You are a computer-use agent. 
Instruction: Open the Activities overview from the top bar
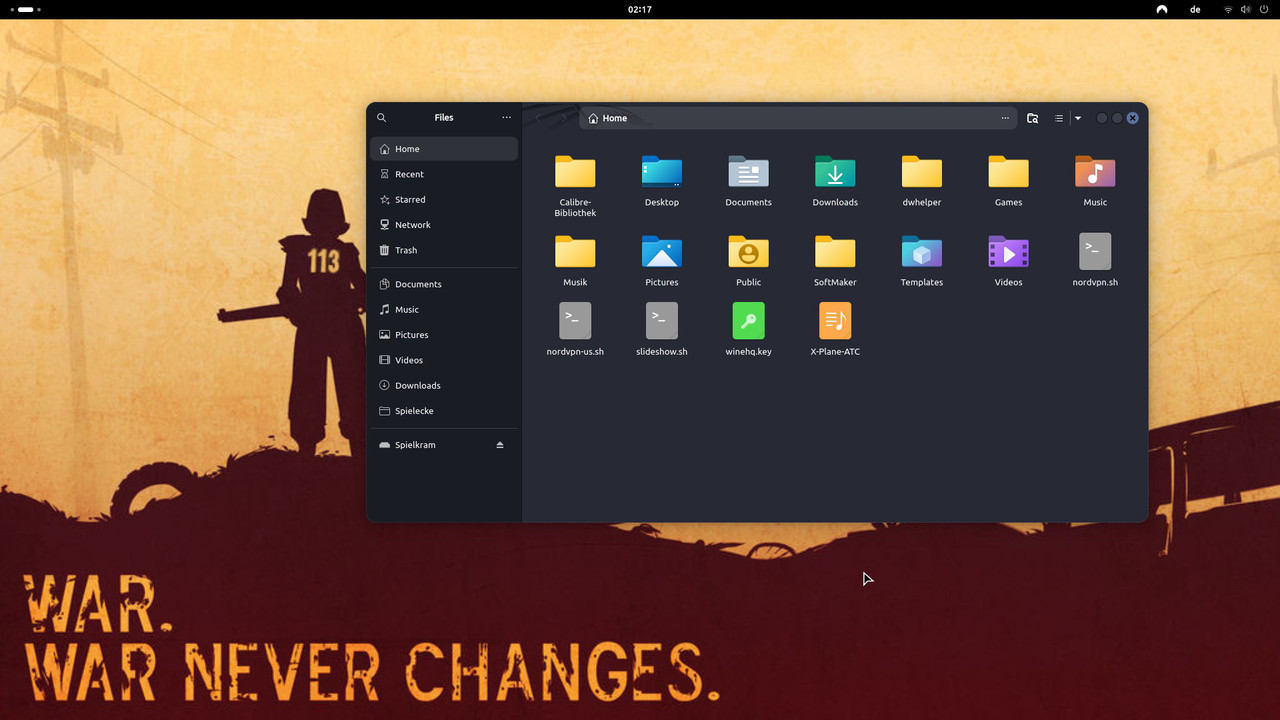25,9
